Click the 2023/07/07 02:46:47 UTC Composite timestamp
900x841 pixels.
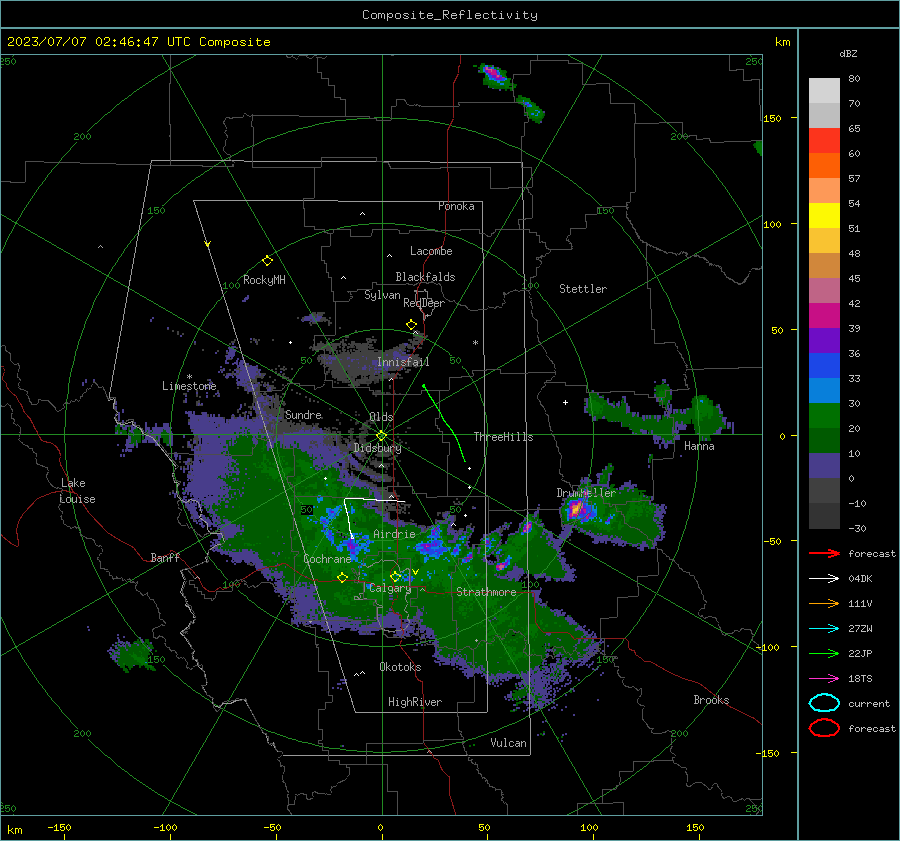[138, 42]
